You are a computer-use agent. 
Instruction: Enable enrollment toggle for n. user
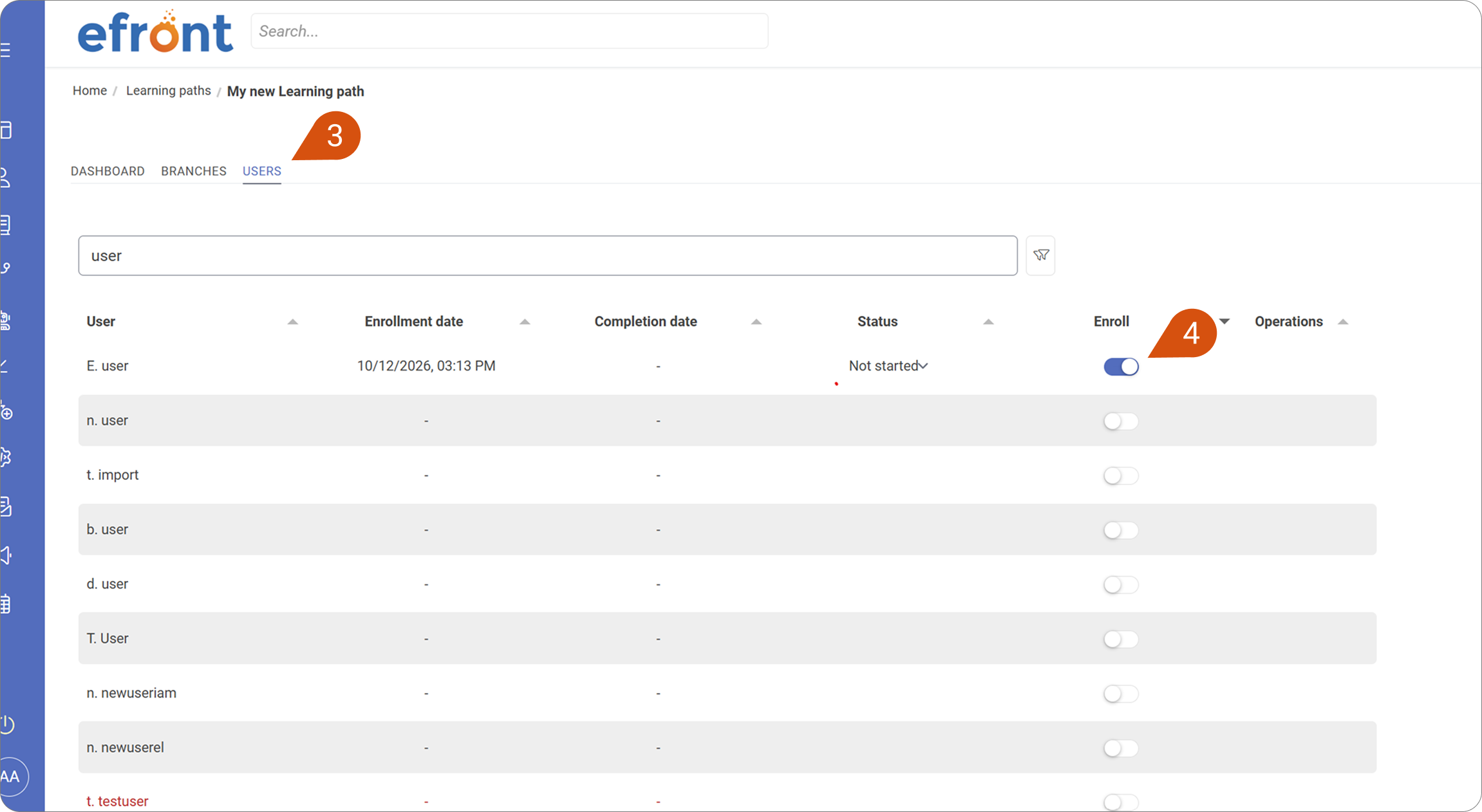pyautogui.click(x=1121, y=421)
